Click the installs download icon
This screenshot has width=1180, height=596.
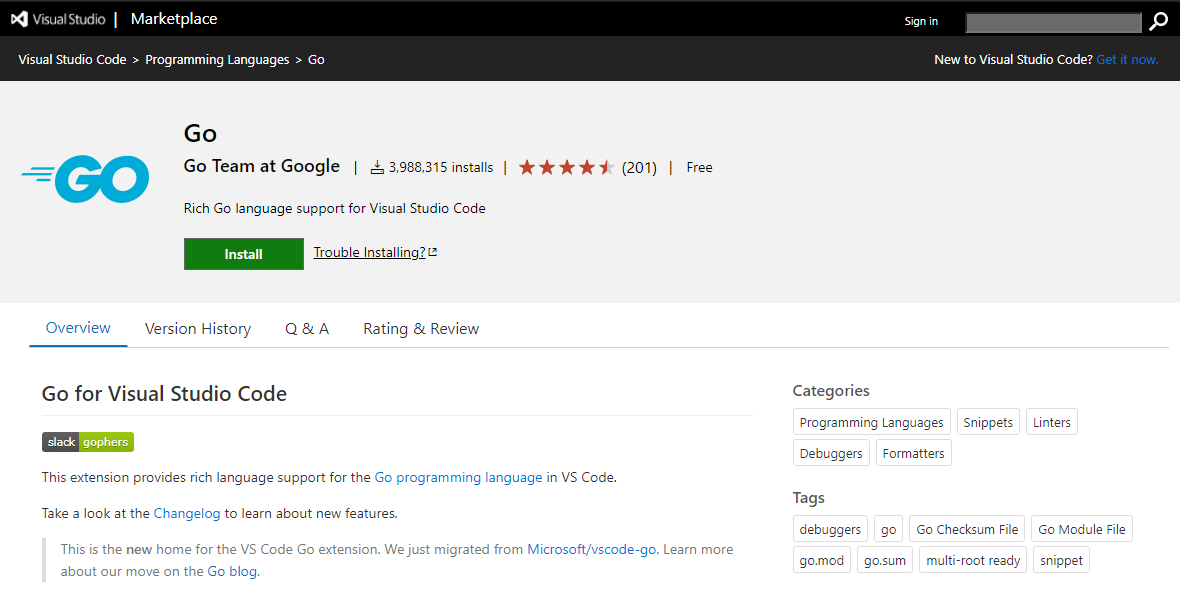pos(377,168)
